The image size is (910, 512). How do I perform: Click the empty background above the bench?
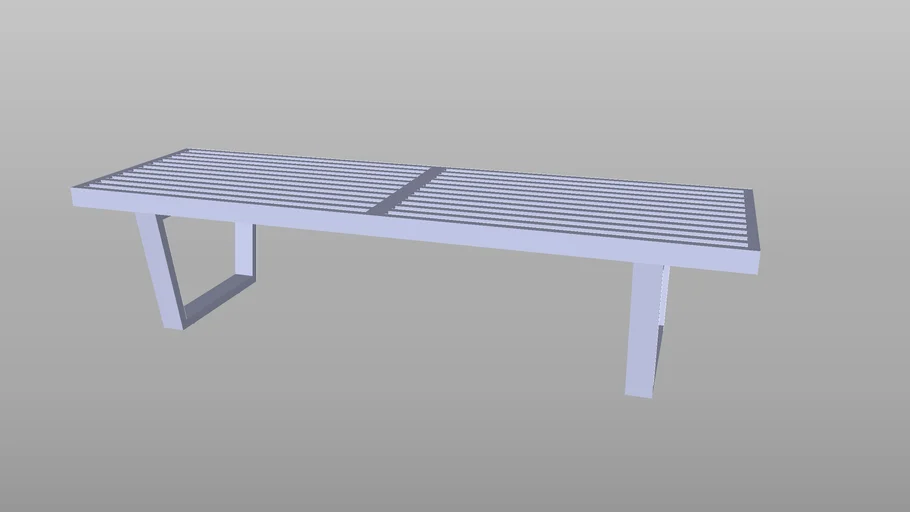(450, 70)
